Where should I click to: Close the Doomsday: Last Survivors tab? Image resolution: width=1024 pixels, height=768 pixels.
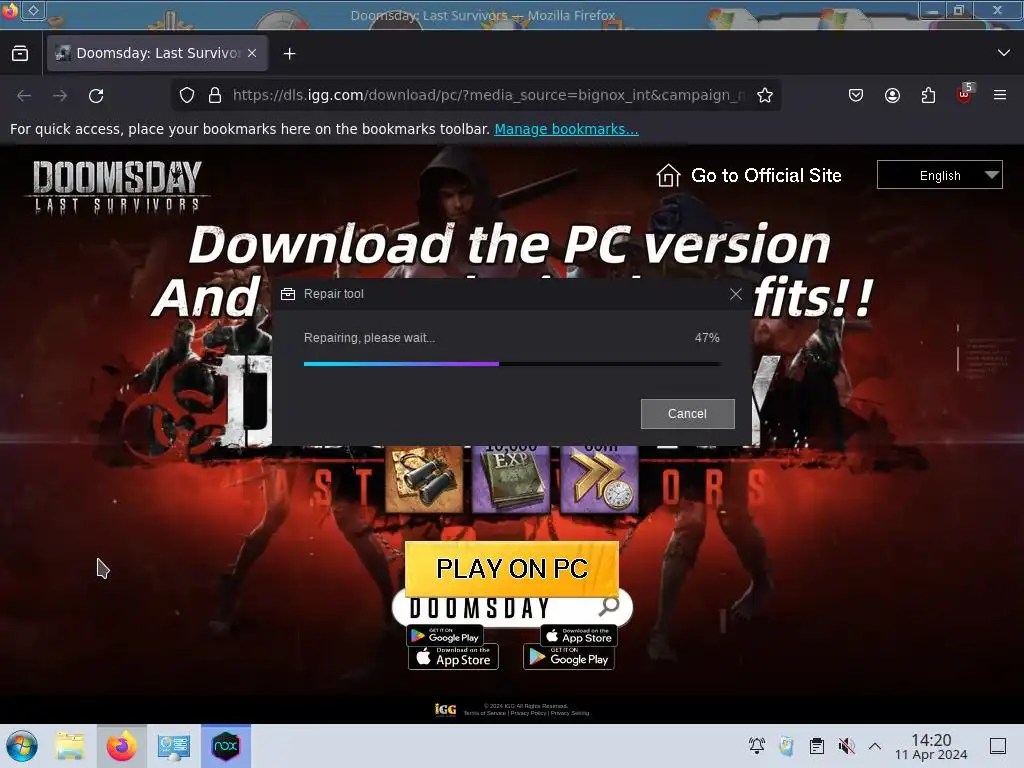point(252,54)
